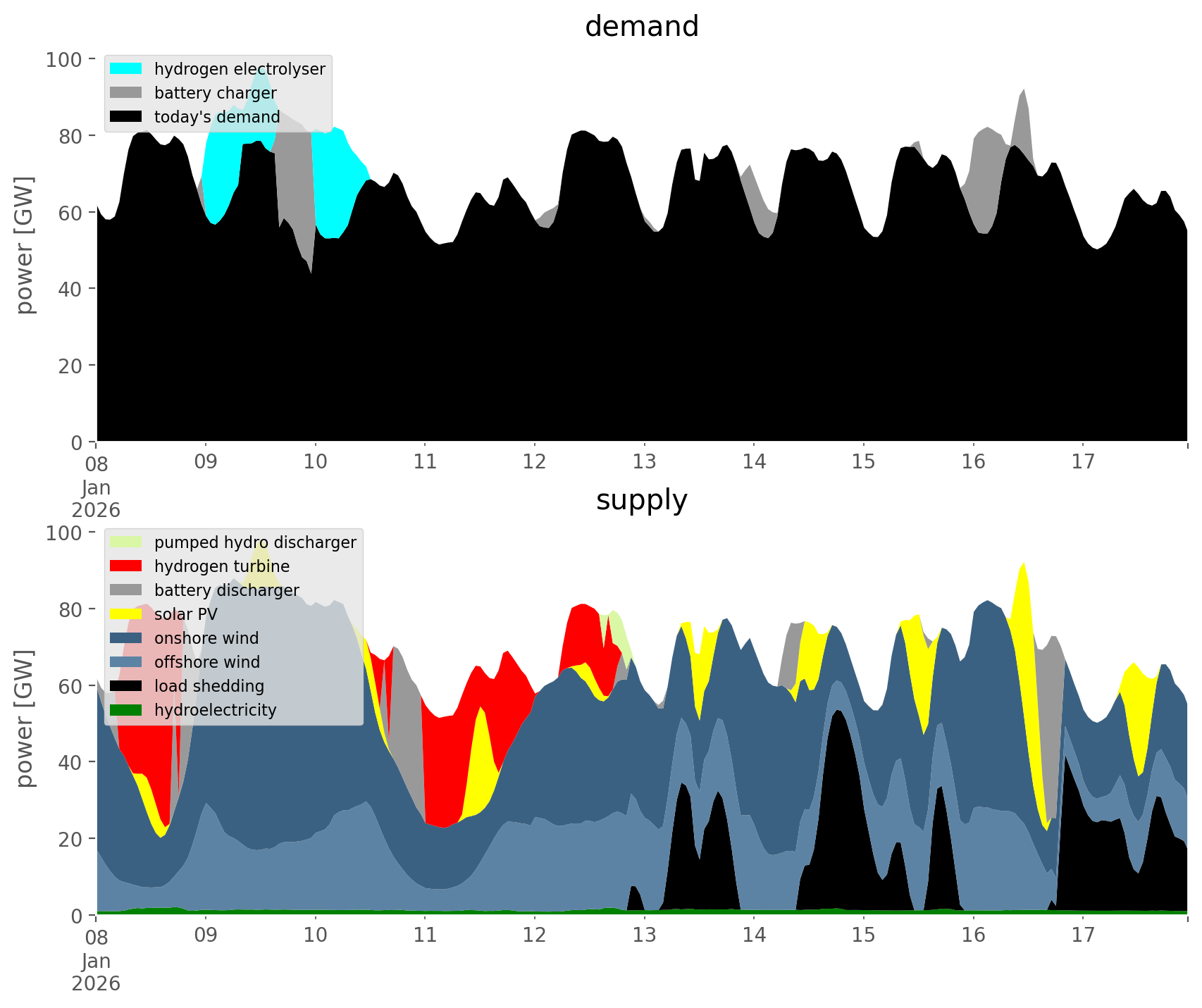This screenshot has width=1202, height=1008.
Task: Click the demand chart's power [GW] axis label
Action: [25, 245]
